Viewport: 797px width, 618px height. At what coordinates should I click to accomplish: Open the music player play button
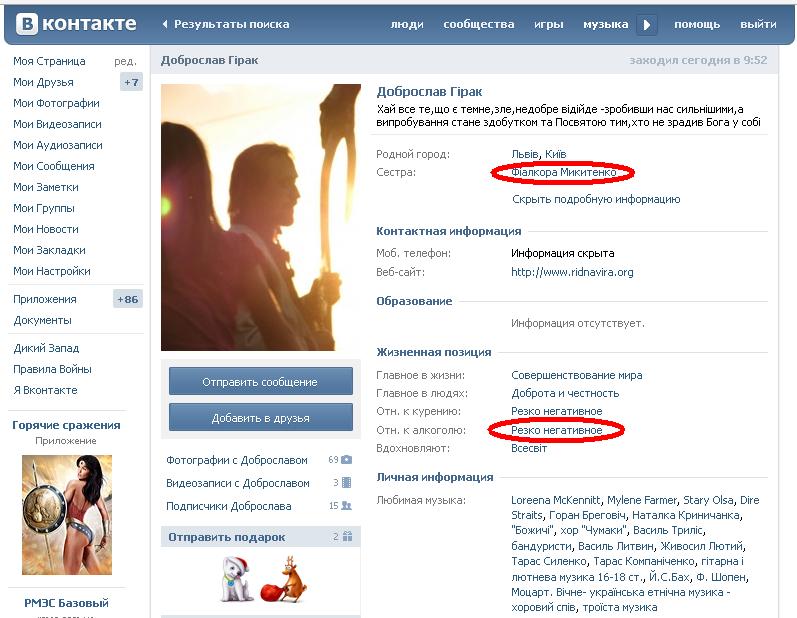tap(647, 25)
